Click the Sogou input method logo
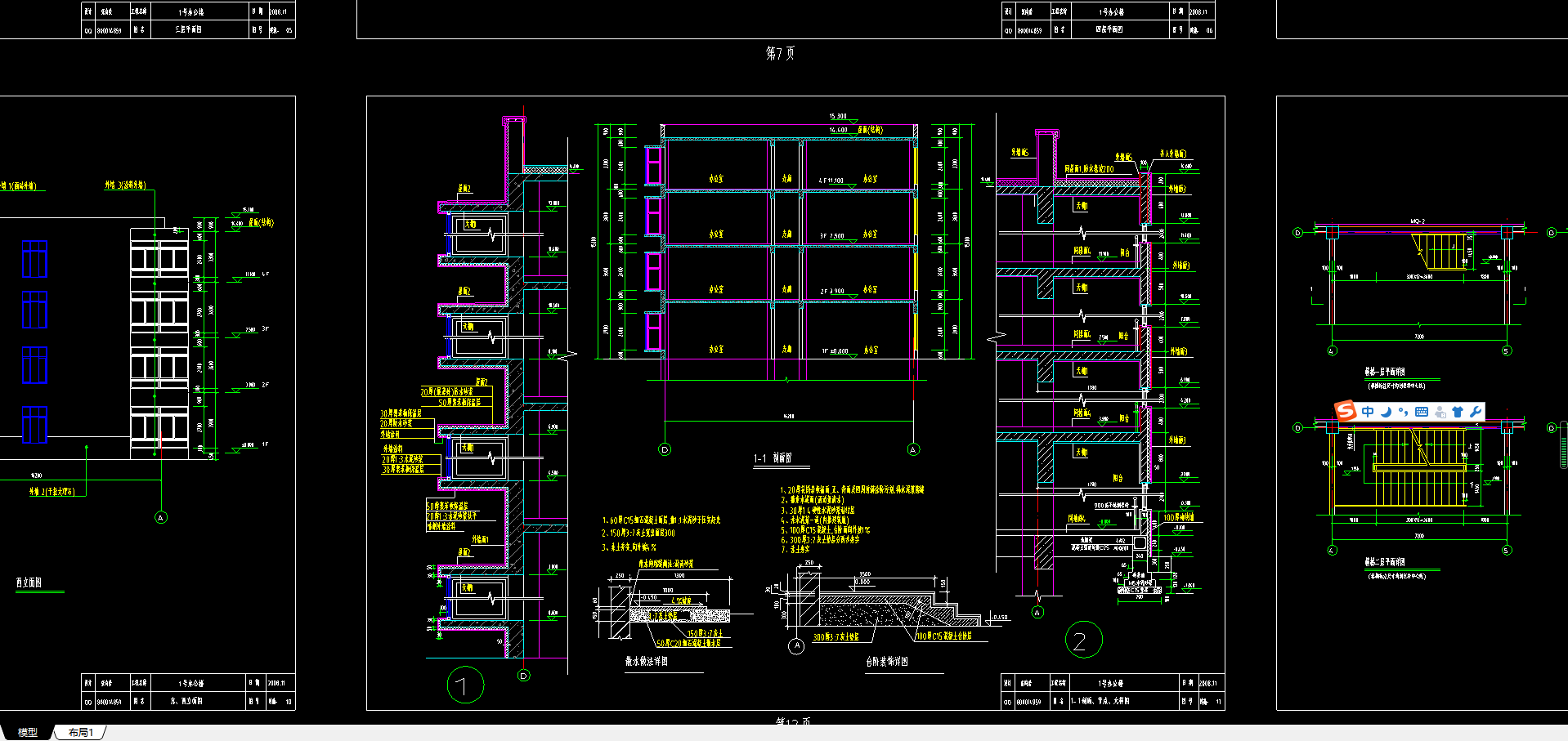This screenshot has width=1568, height=741. pos(1345,411)
